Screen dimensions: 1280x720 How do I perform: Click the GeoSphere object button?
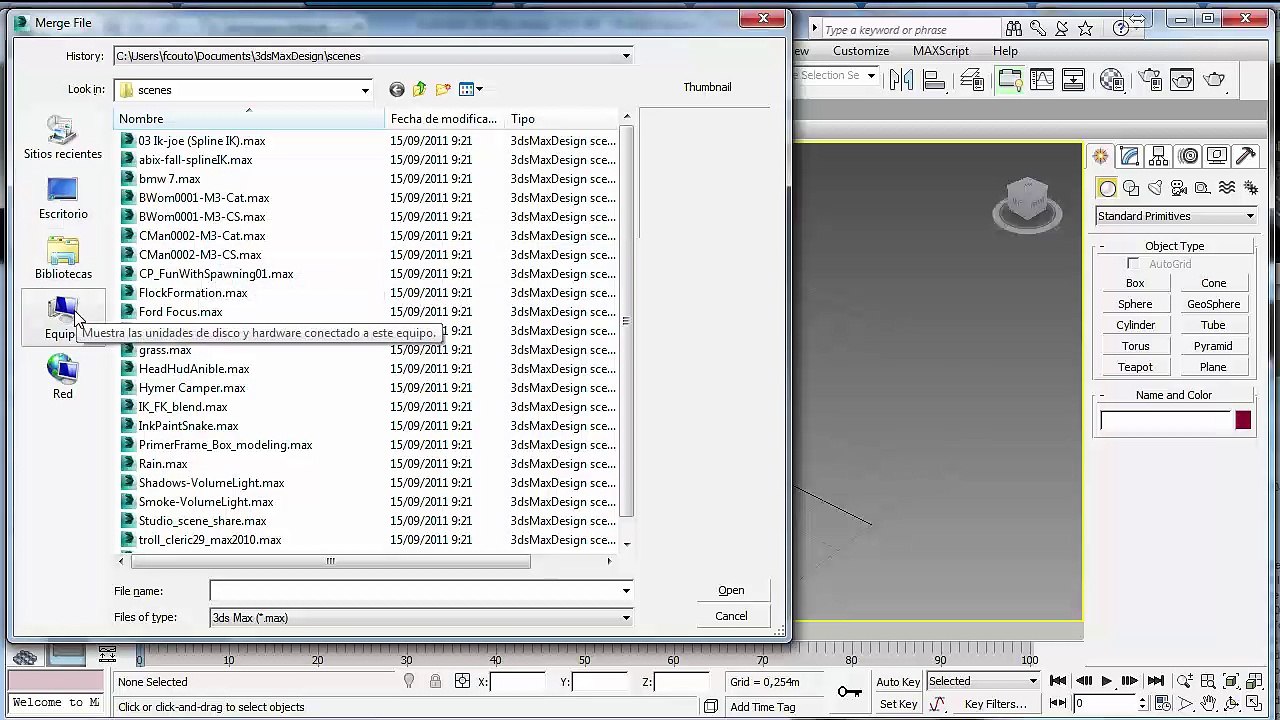pyautogui.click(x=1213, y=304)
